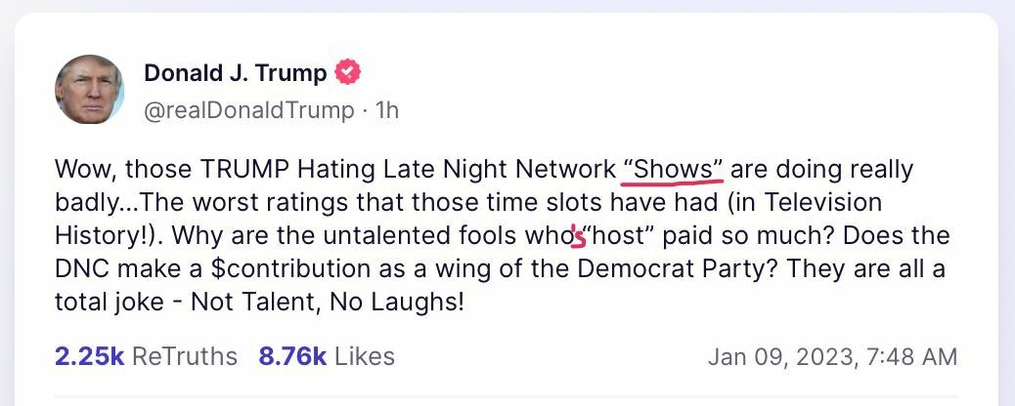Click the profile avatar photo
Viewport: 1015px width, 406px height.
pyautogui.click(x=89, y=90)
